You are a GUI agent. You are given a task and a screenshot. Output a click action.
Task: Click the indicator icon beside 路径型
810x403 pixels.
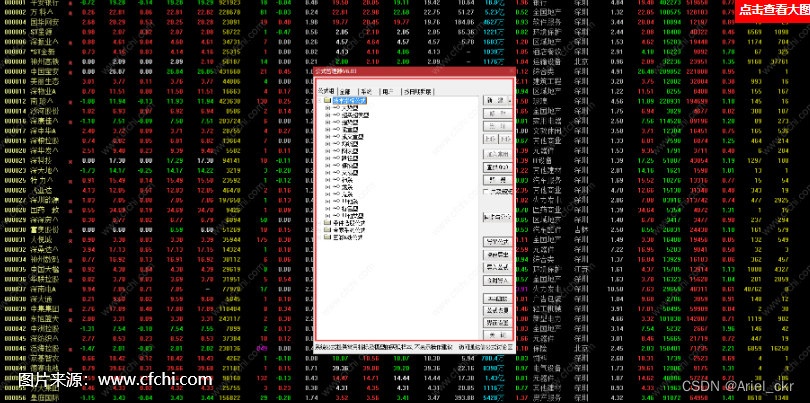336,158
